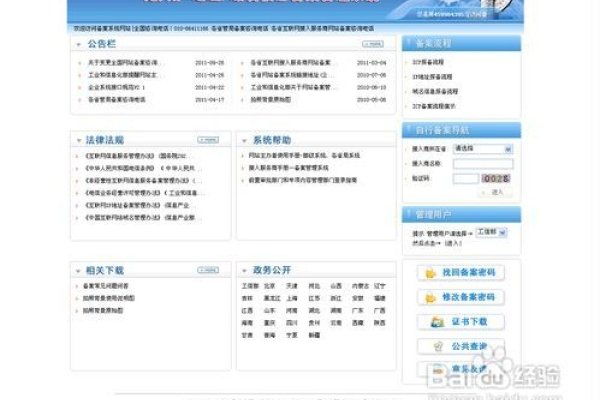Click the more button in 公告栏

coord(373,44)
